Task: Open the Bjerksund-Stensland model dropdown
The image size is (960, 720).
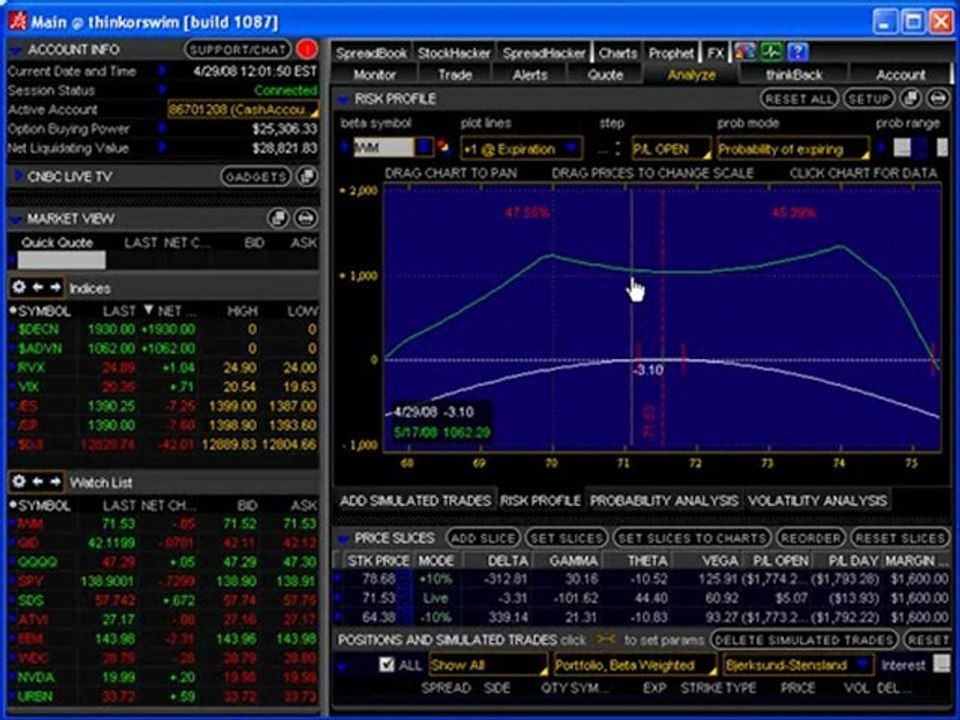Action: [797, 665]
